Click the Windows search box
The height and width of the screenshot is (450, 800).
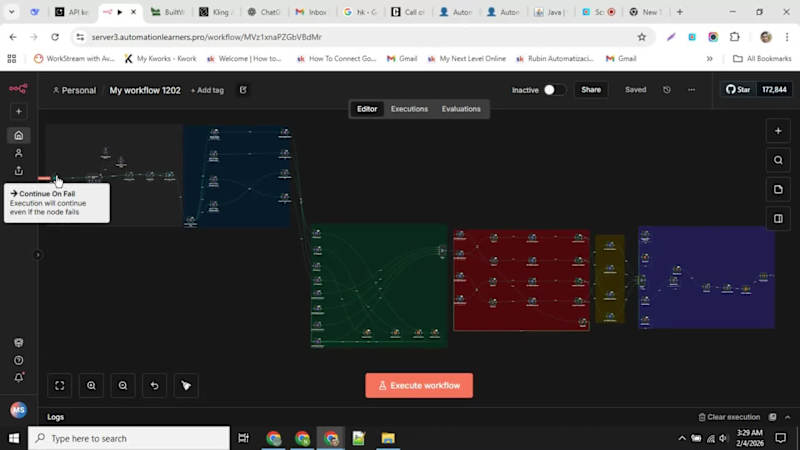[129, 438]
